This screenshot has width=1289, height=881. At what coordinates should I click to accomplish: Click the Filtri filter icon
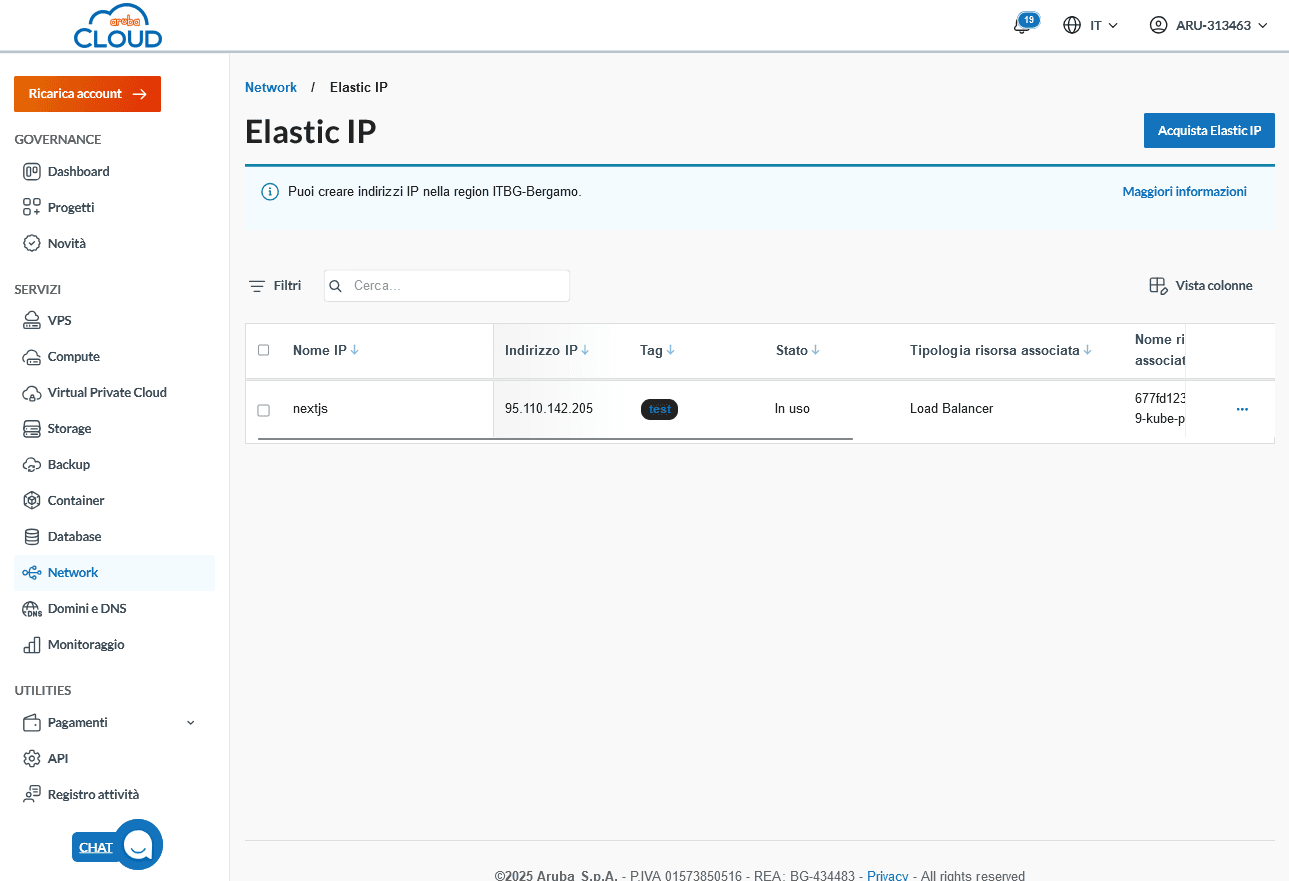tap(257, 286)
